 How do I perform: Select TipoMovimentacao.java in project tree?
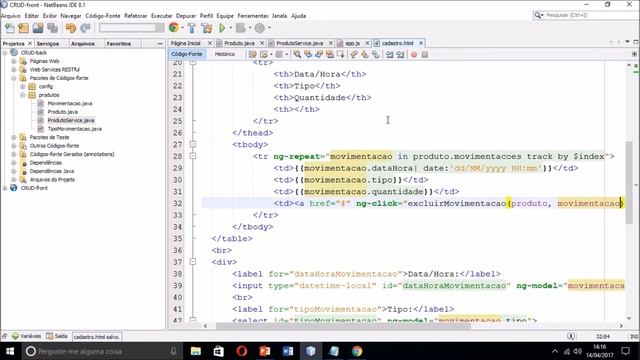tap(75, 129)
